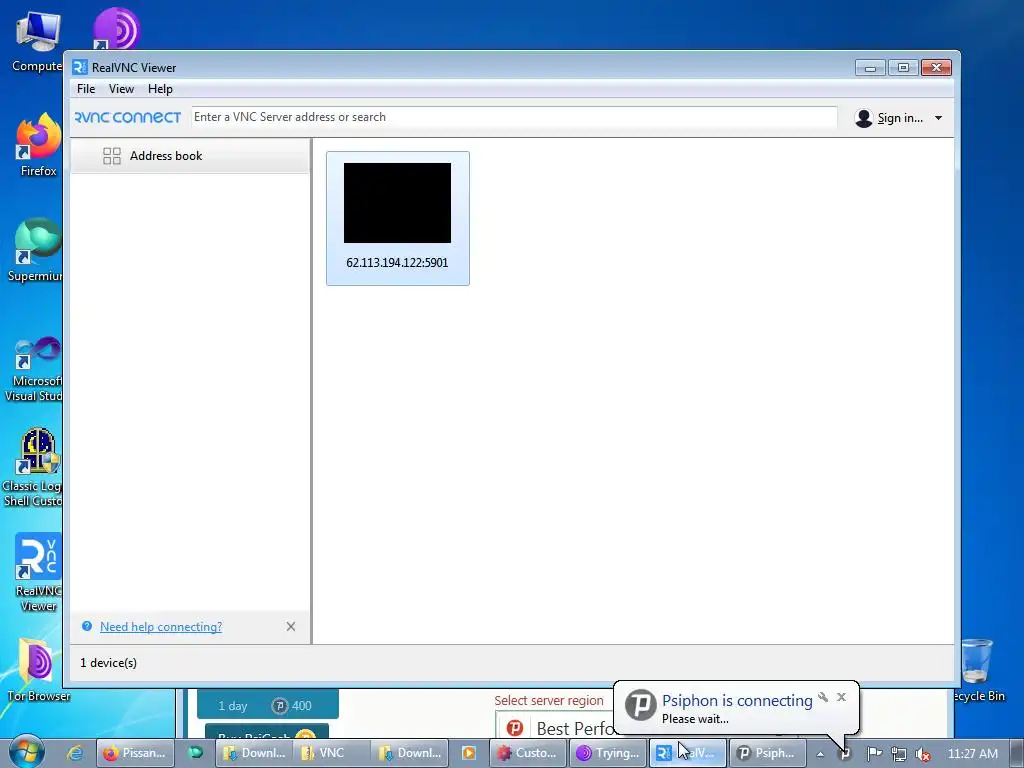Click the VNC Server address search field
Image resolution: width=1024 pixels, height=768 pixels.
click(x=514, y=118)
